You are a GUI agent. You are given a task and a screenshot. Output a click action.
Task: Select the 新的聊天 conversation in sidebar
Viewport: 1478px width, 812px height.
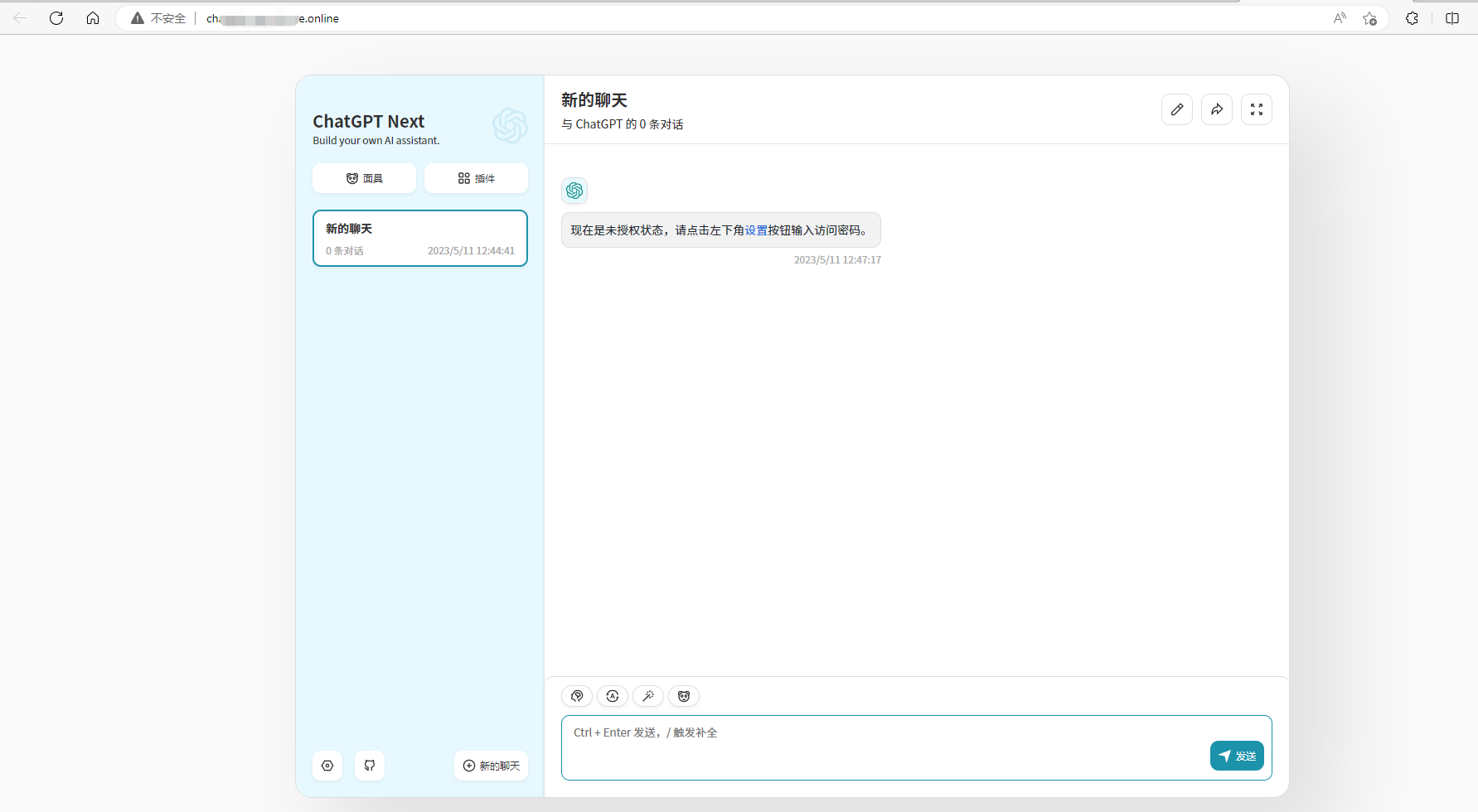tap(420, 239)
